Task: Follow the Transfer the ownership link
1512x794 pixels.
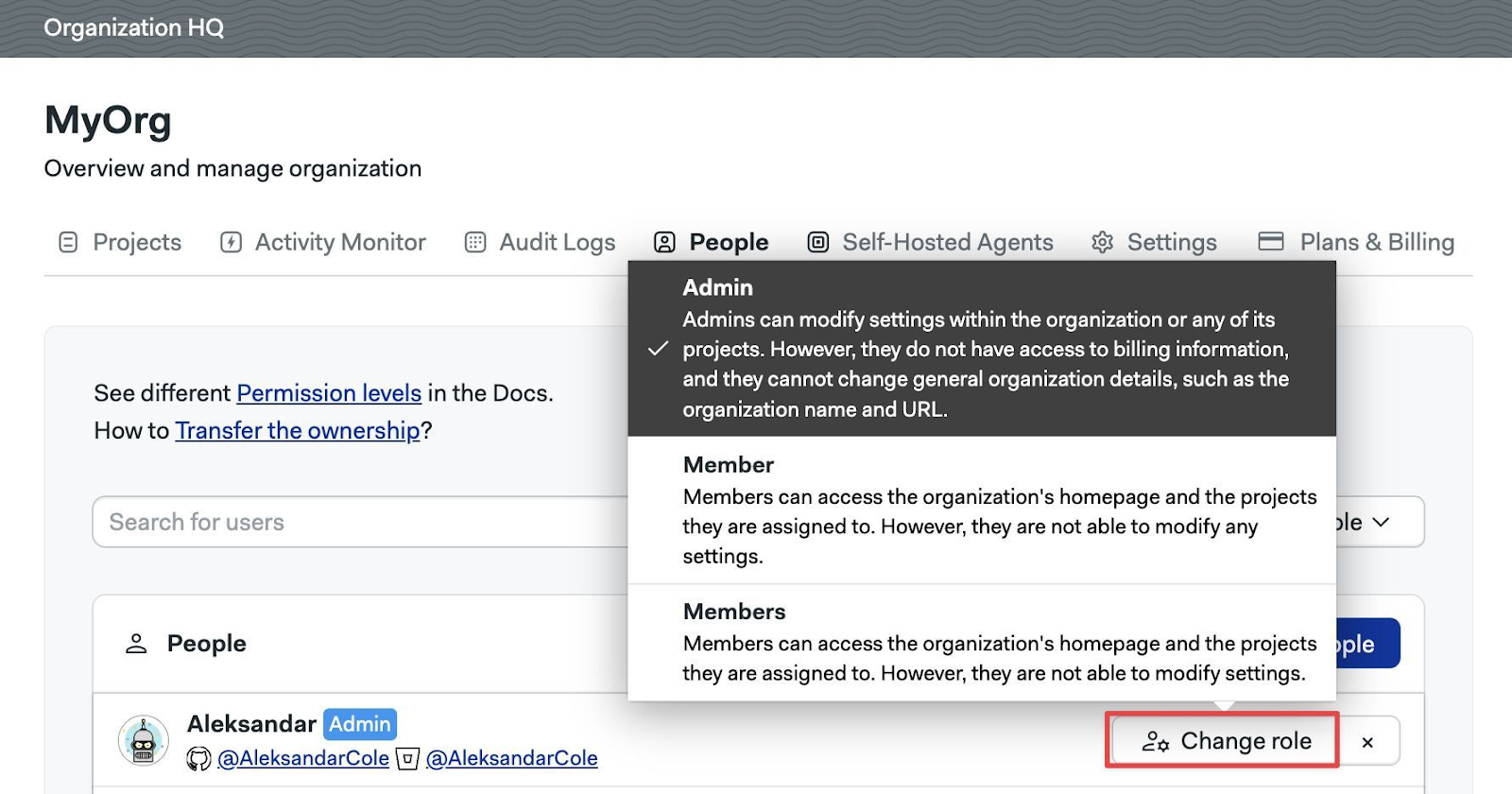Action: pos(297,431)
